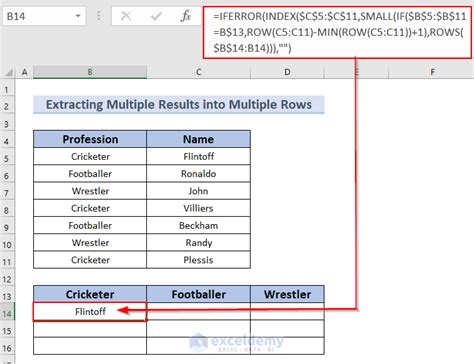
Task: Click the title cell 'Extracting Multiple Results into Multiple Rows'
Action: point(179,105)
